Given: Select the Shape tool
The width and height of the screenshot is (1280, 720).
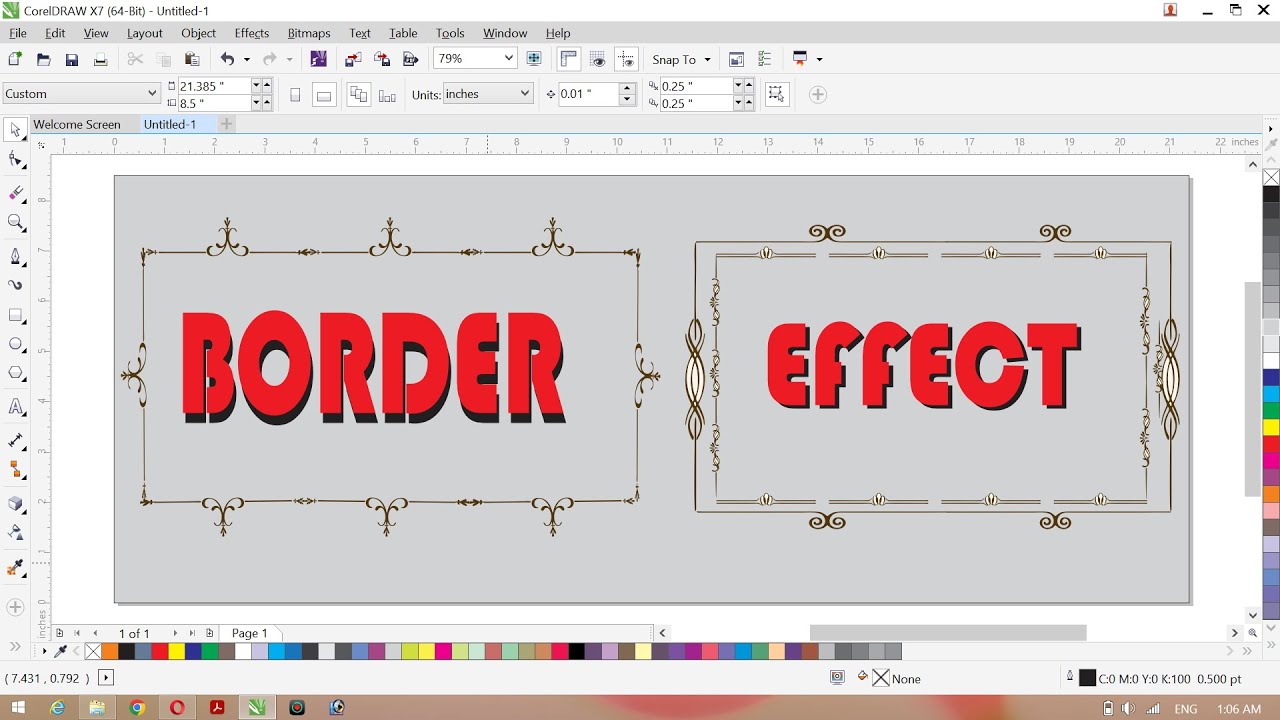Looking at the screenshot, I should pyautogui.click(x=16, y=160).
